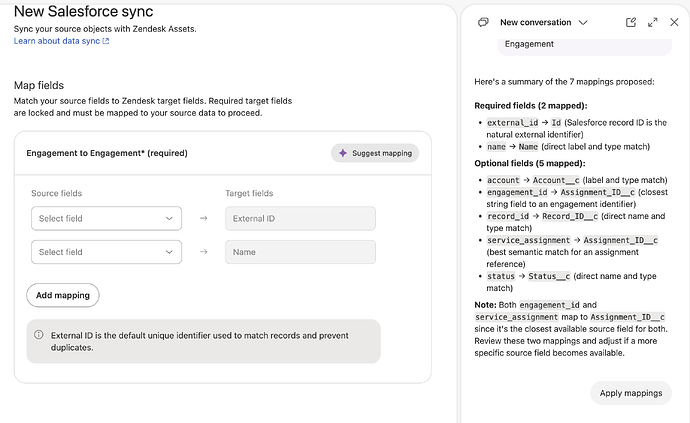Click the Record_ID__c code token
The image size is (690, 423).
click(570, 216)
